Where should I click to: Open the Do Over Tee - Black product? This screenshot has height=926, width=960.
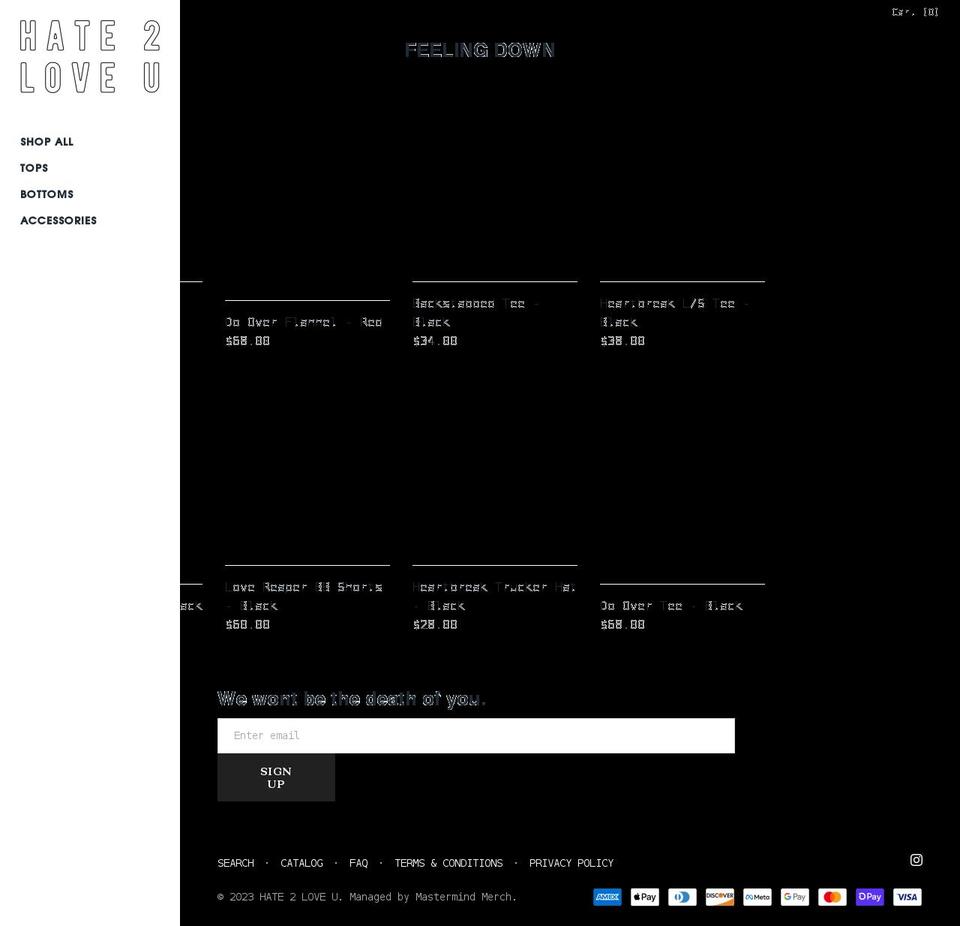click(671, 606)
